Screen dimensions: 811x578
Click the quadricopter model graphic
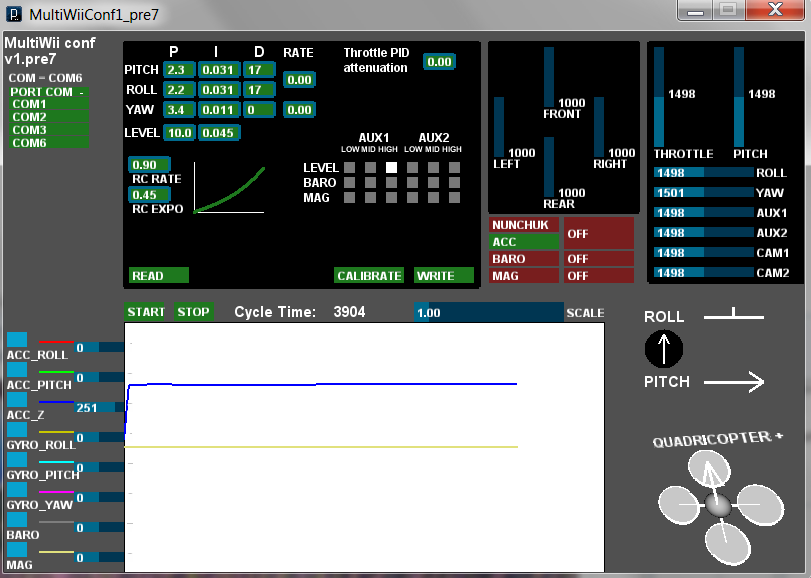click(x=720, y=506)
